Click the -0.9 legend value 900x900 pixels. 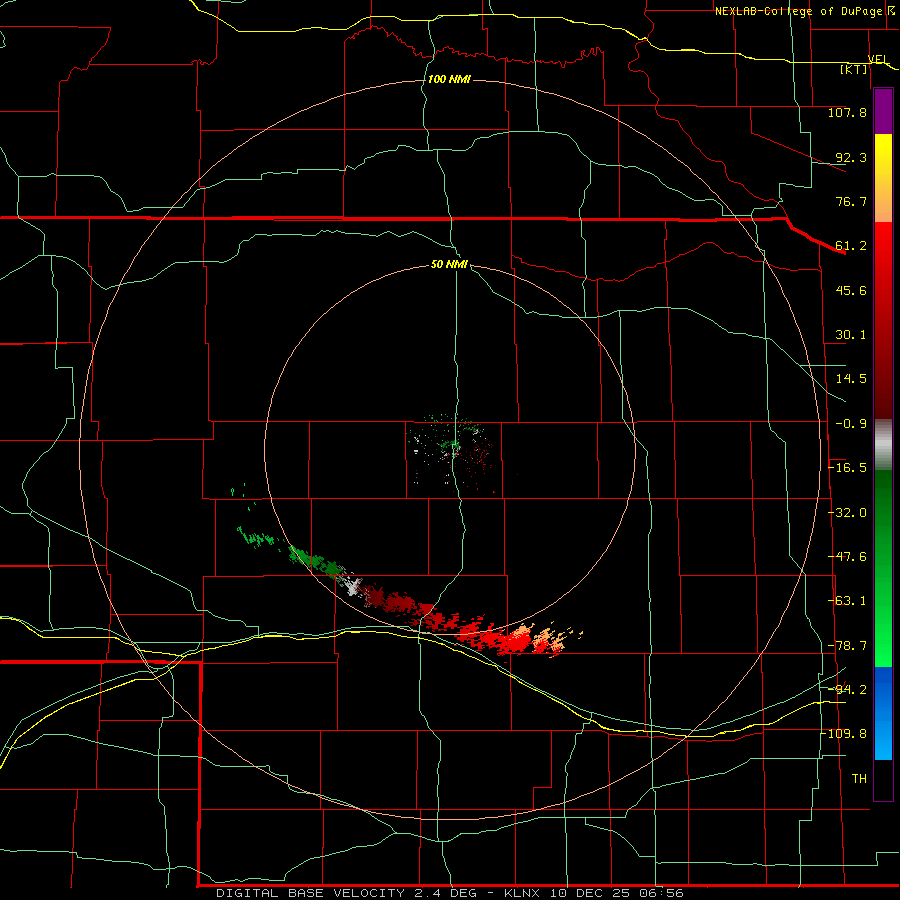[x=851, y=424]
